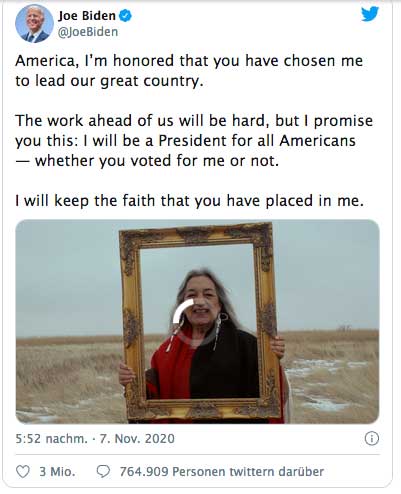
Task: Click the reply speech bubble icon
Action: click(x=103, y=472)
